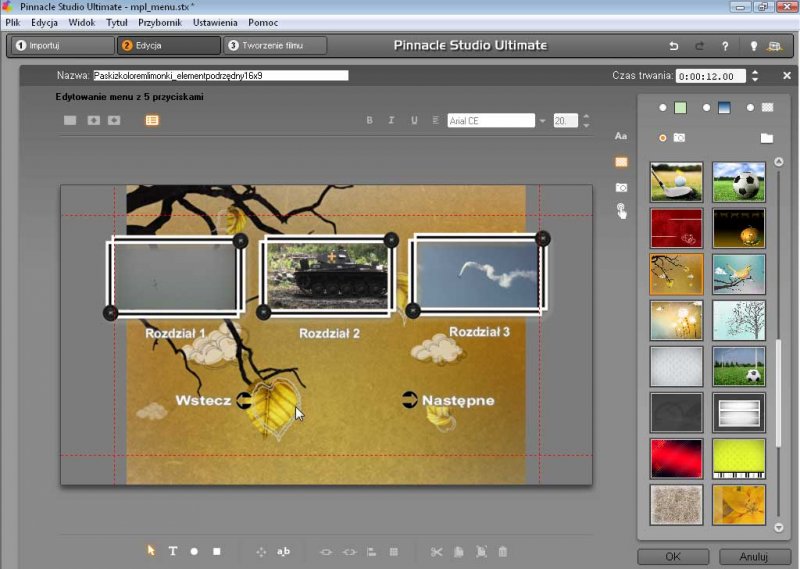This screenshot has width=800, height=569.
Task: Click the trash delete icon
Action: coord(503,551)
